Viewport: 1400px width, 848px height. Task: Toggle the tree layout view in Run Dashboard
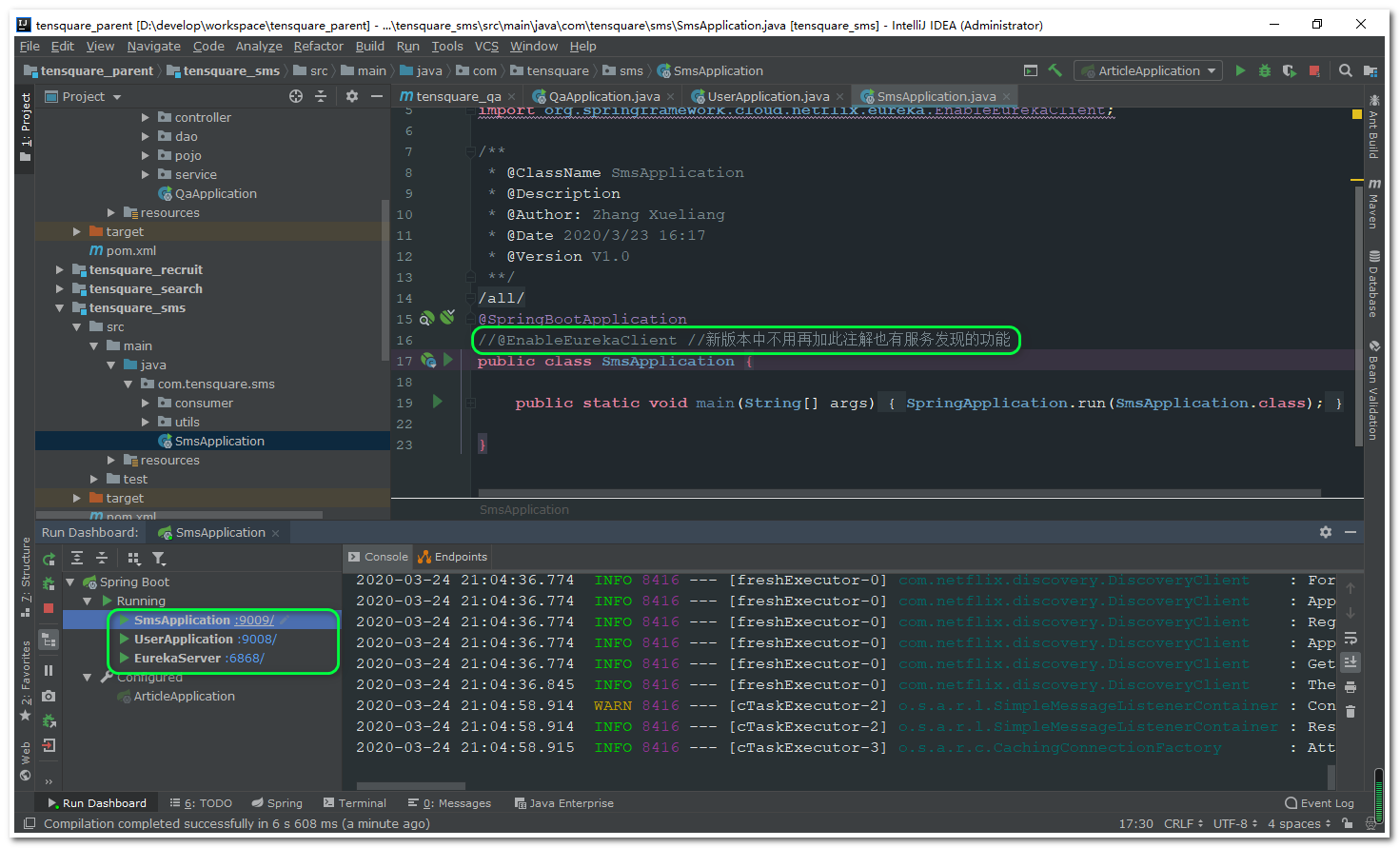pyautogui.click(x=49, y=641)
